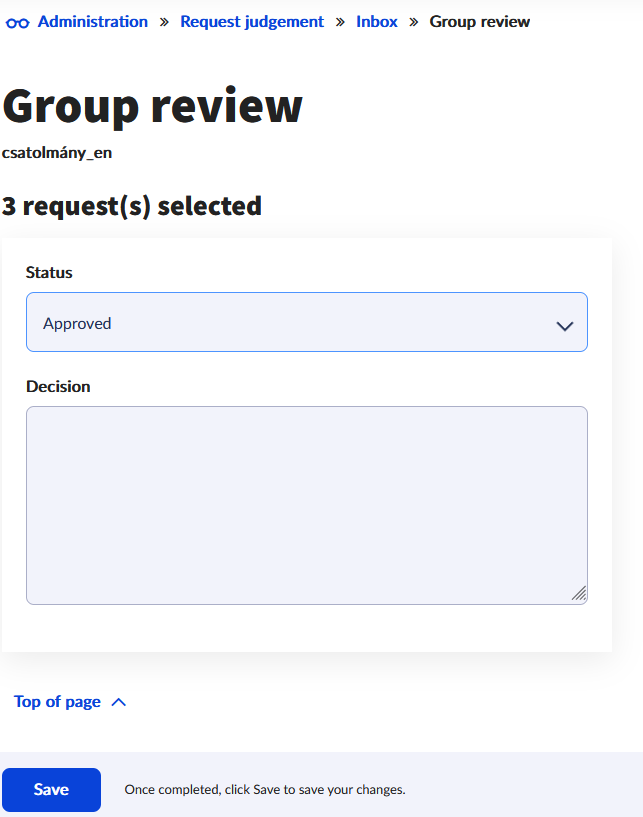Click the glasses icon beside Administration
643x817 pixels.
tap(18, 22)
